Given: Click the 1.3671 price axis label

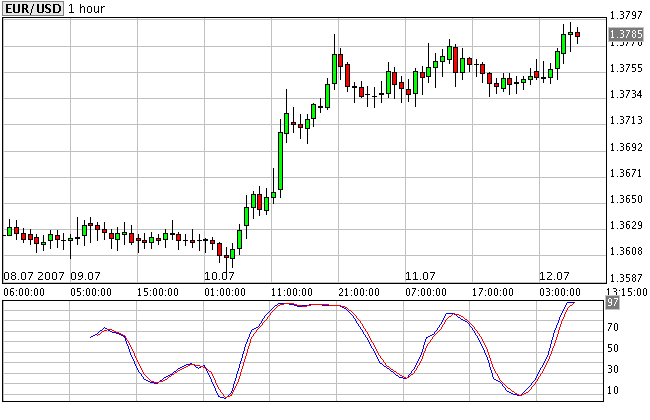Looking at the screenshot, I should point(626,173).
